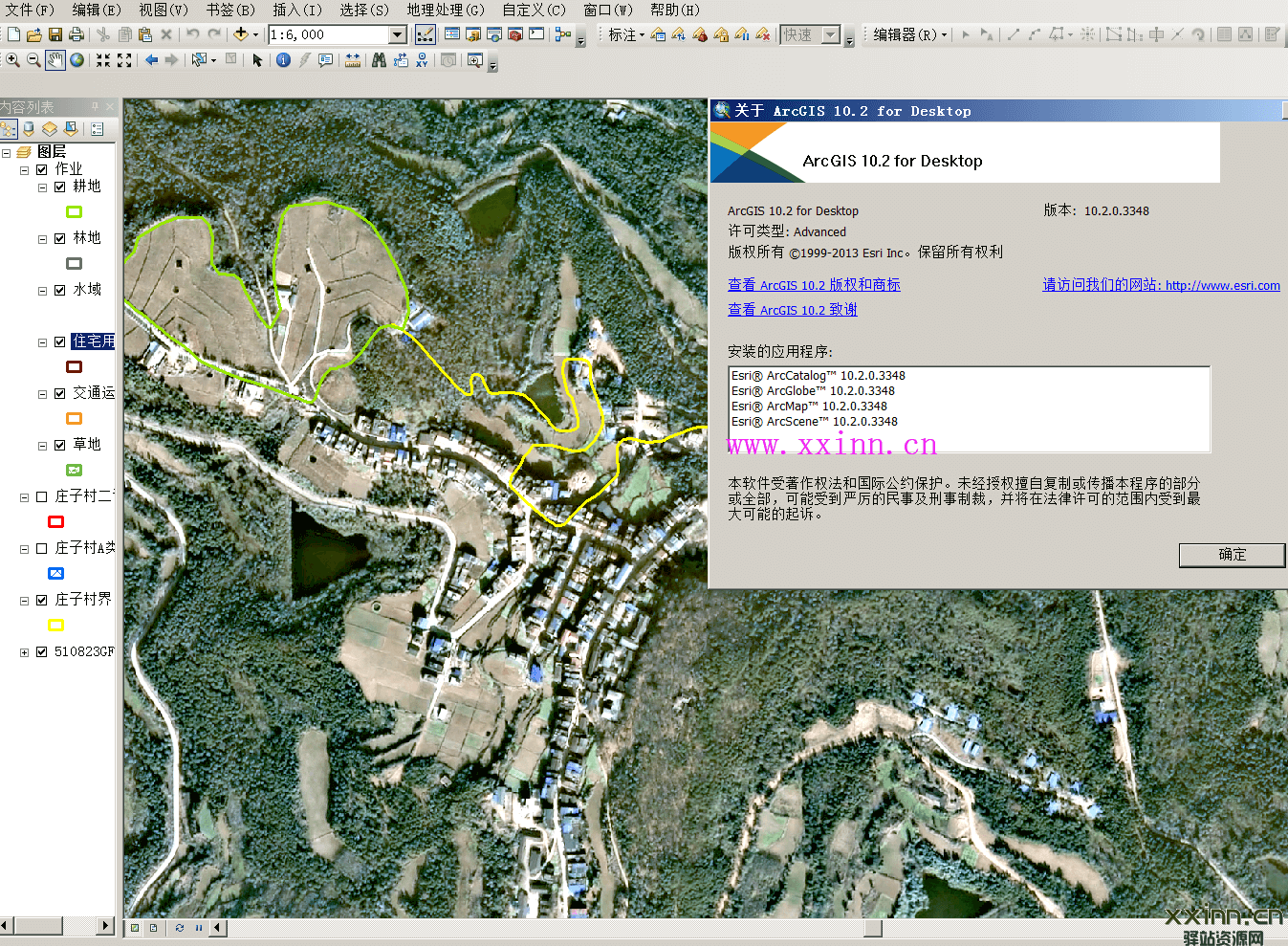Open a map document with the folder icon

pos(33,34)
